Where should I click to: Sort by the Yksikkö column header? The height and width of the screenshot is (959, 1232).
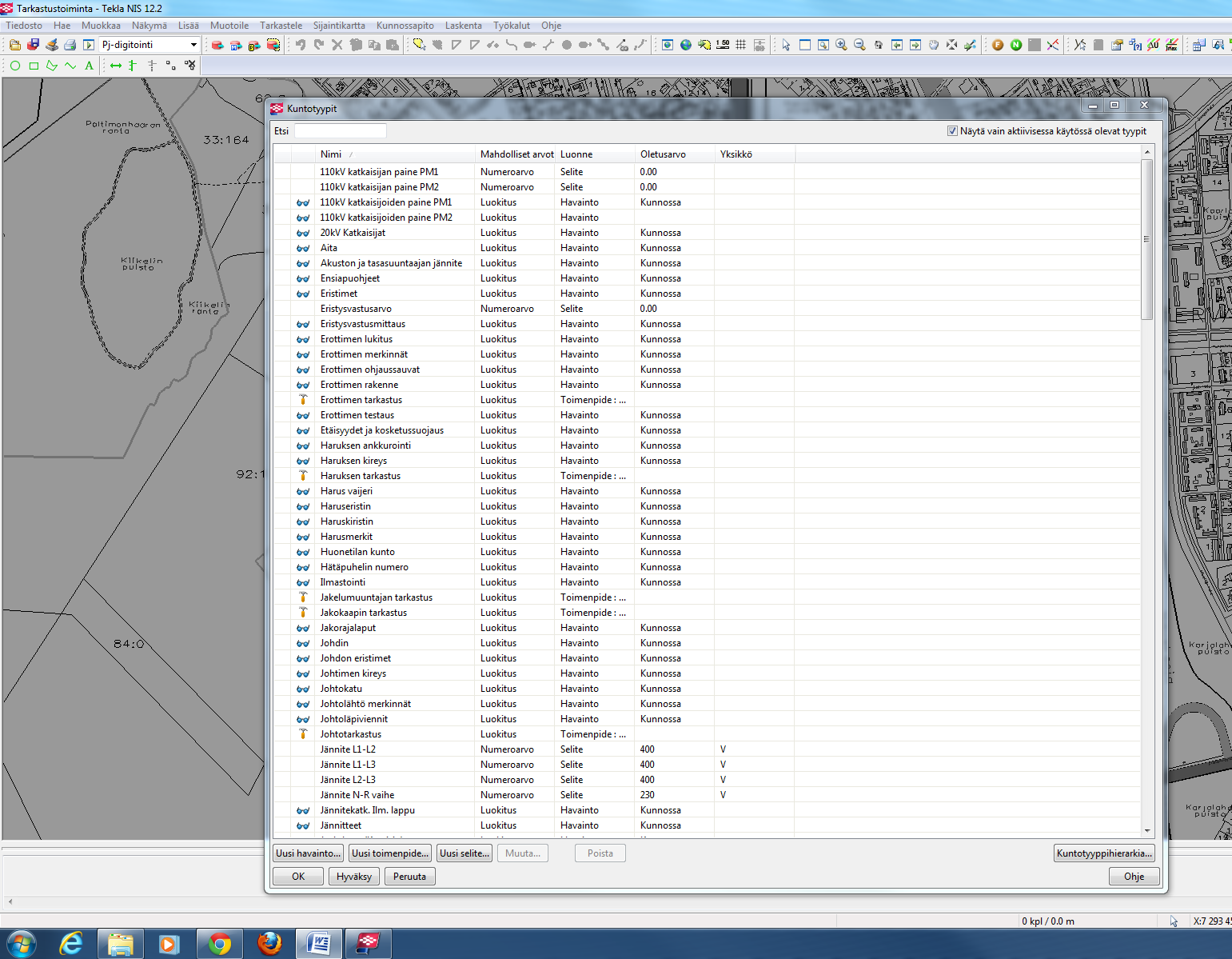[x=755, y=154]
